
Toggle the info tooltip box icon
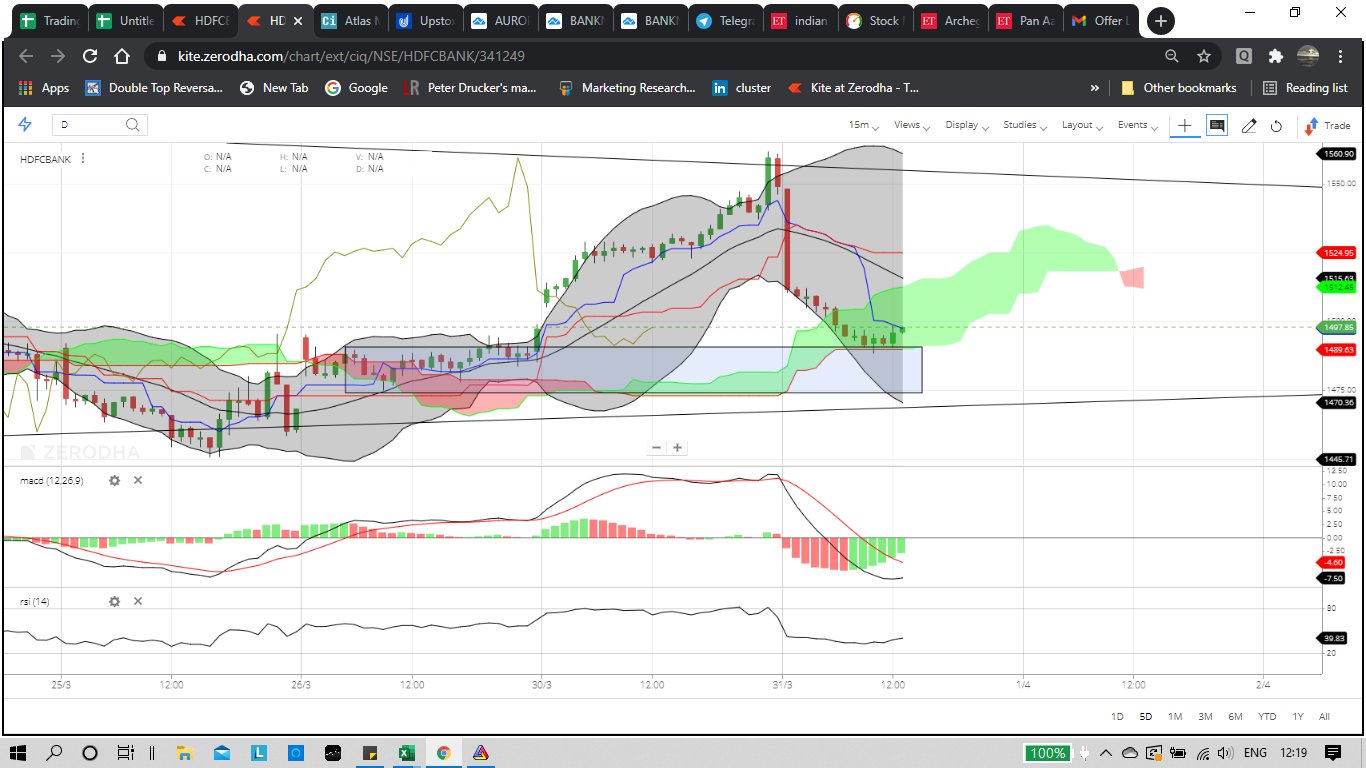tap(1217, 125)
